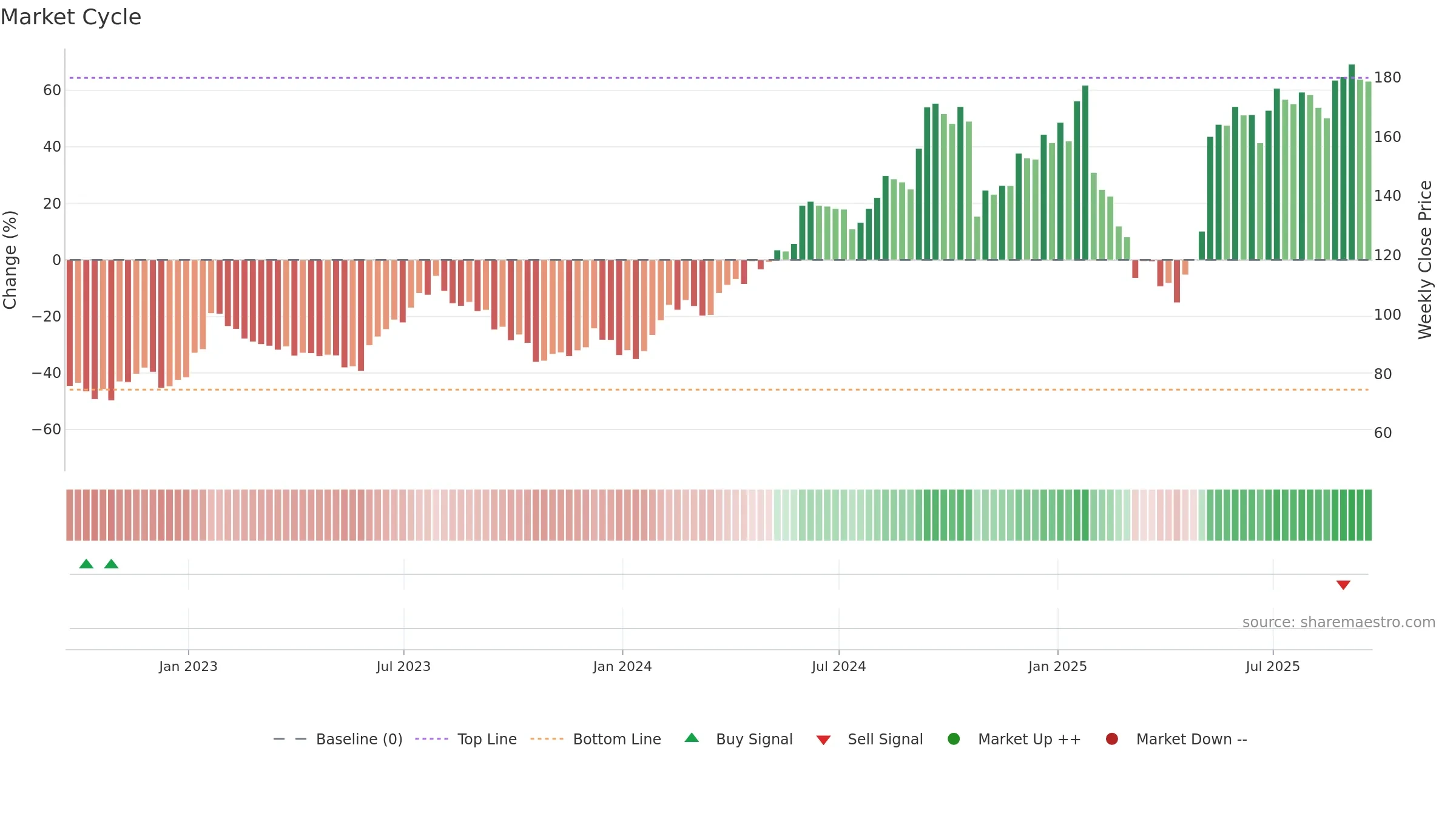Toggle the Bottom Line legend entry
Screen dimensions: 1456x819
pos(596,739)
